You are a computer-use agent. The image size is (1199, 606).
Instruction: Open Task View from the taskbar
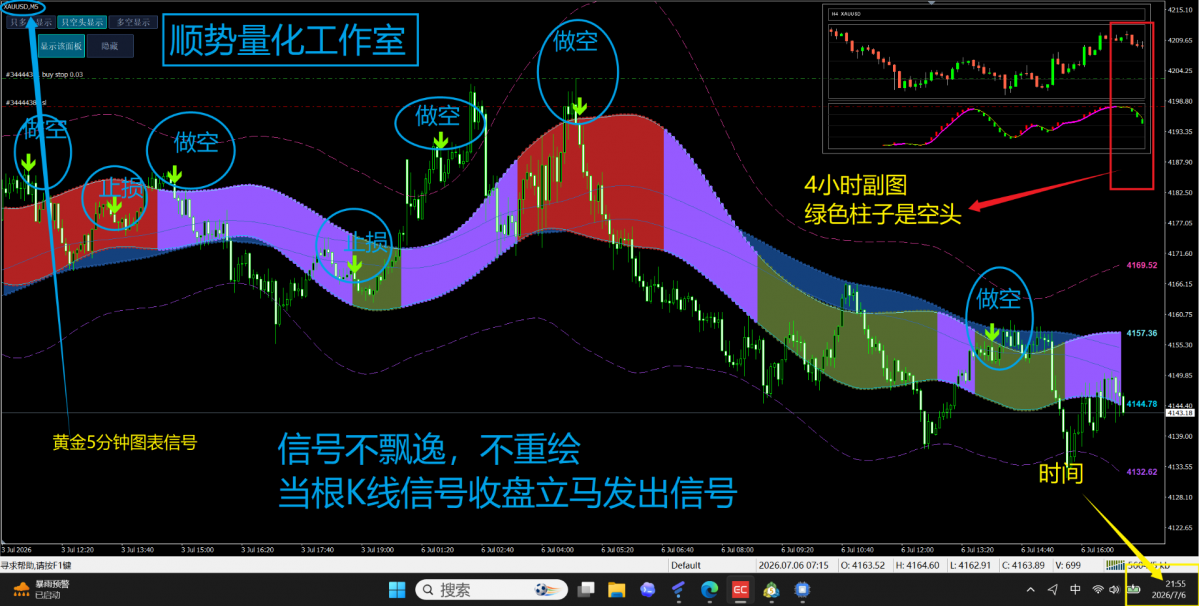coord(587,589)
